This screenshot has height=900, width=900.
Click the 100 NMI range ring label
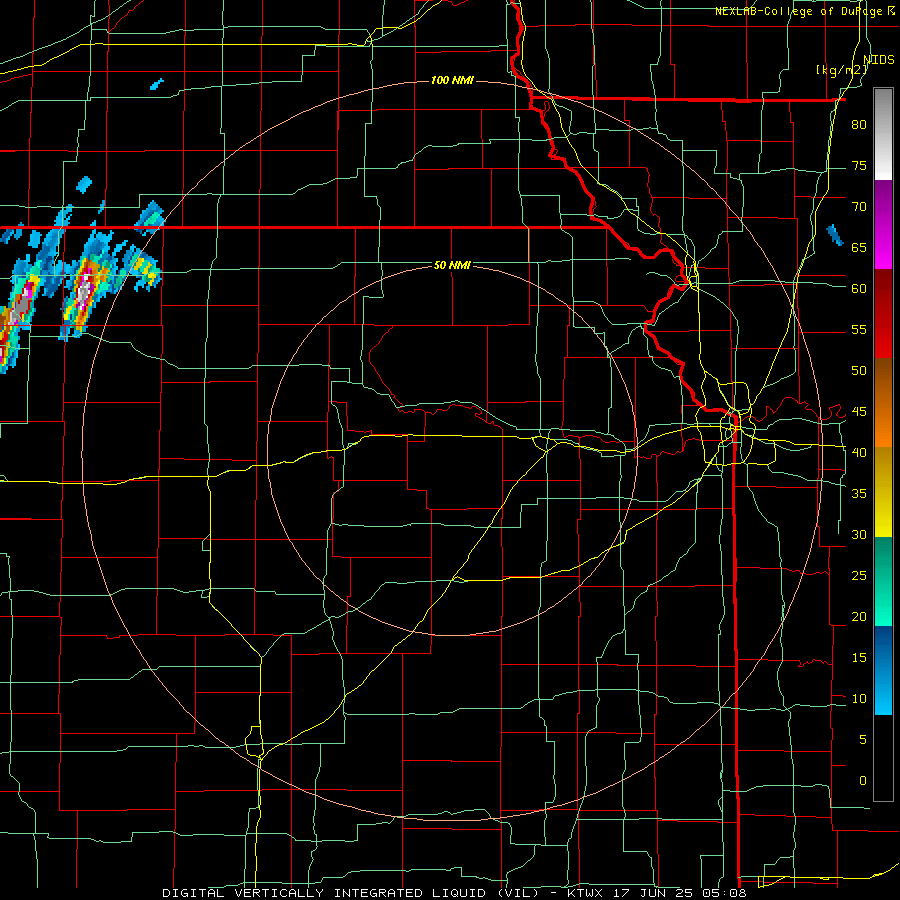point(452,80)
